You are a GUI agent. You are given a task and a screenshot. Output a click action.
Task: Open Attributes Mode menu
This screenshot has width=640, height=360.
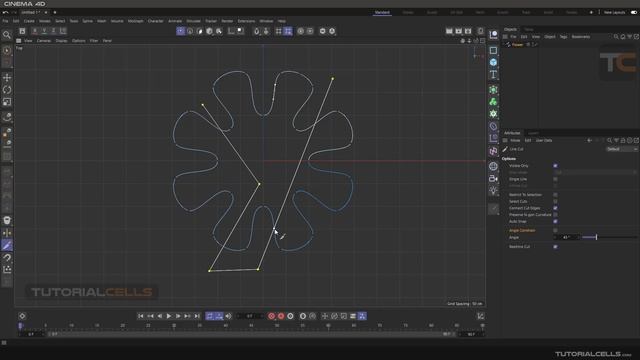point(515,140)
